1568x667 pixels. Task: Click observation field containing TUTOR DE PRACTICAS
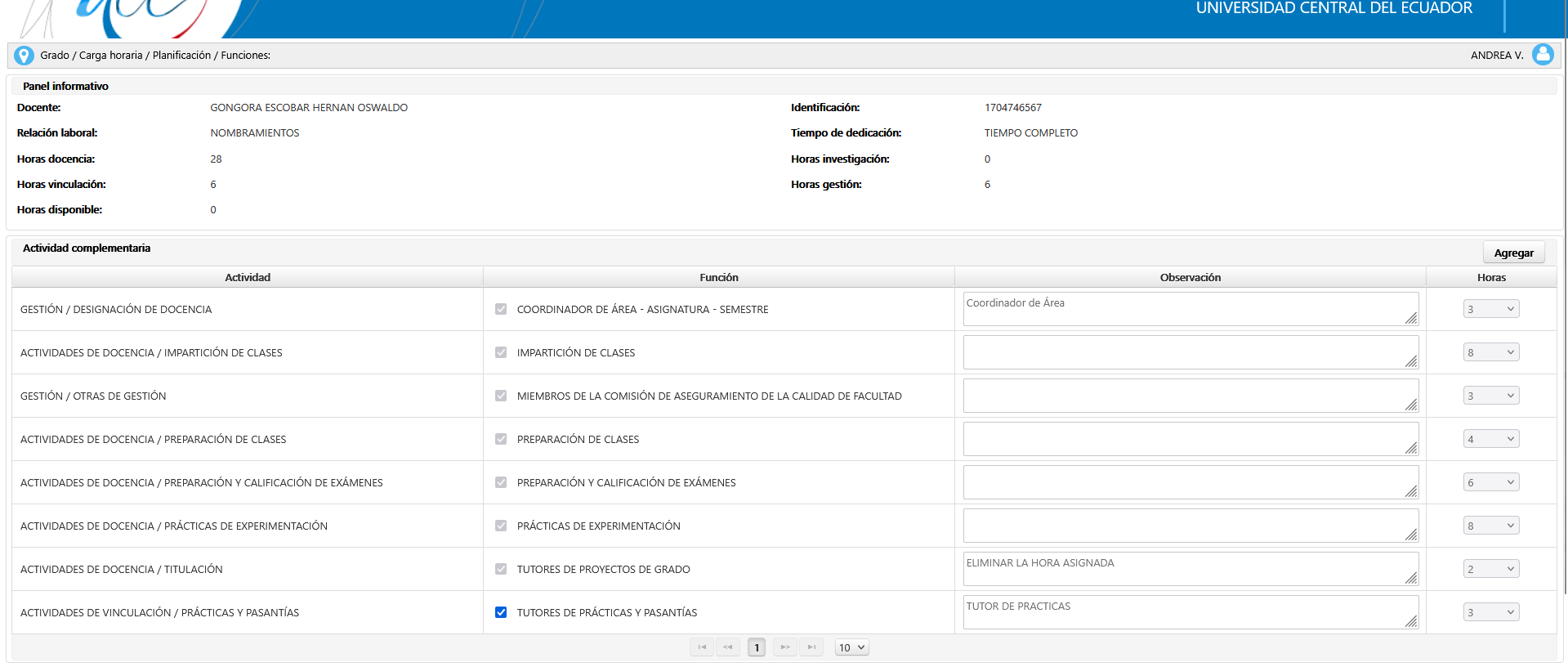(x=1191, y=612)
